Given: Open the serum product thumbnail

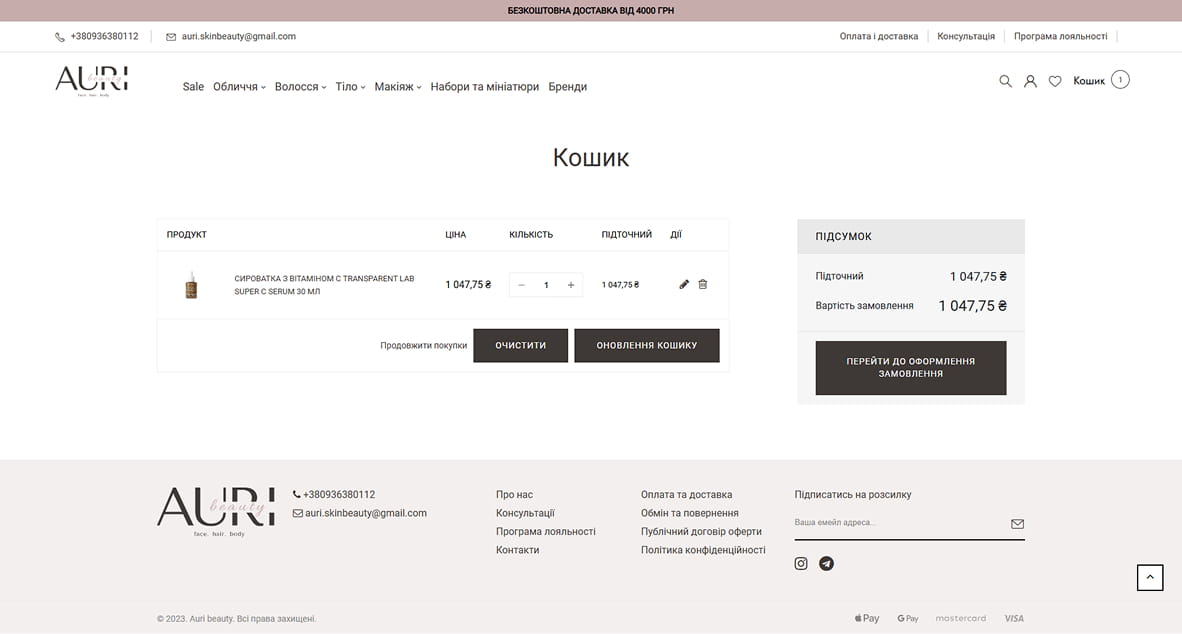Looking at the screenshot, I should [x=191, y=286].
